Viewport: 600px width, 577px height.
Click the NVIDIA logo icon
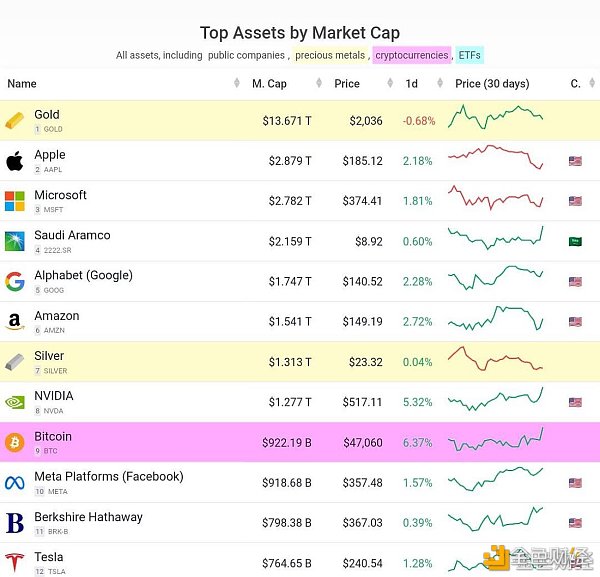[15, 402]
